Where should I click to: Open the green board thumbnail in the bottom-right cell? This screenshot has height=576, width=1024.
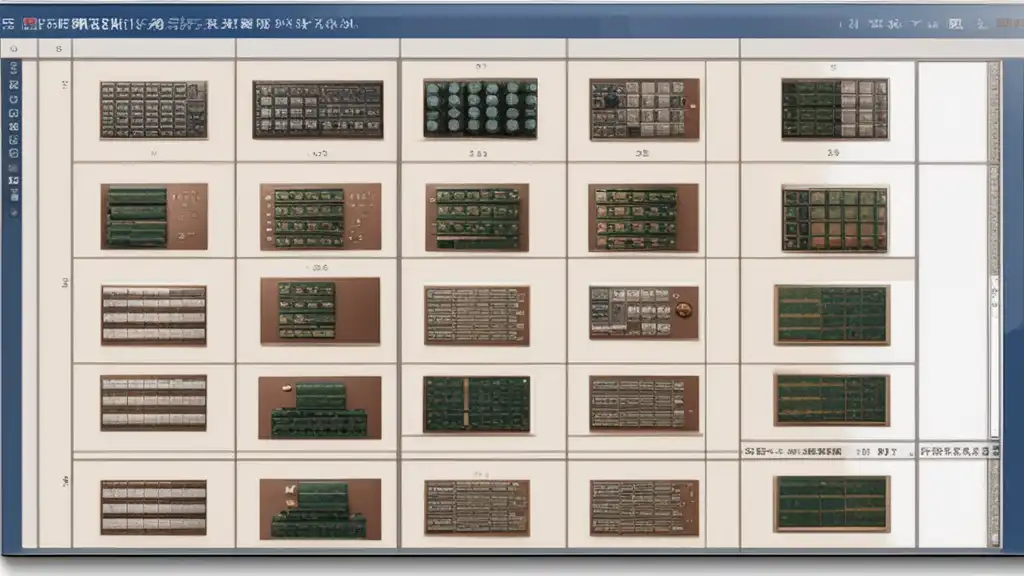[832, 504]
